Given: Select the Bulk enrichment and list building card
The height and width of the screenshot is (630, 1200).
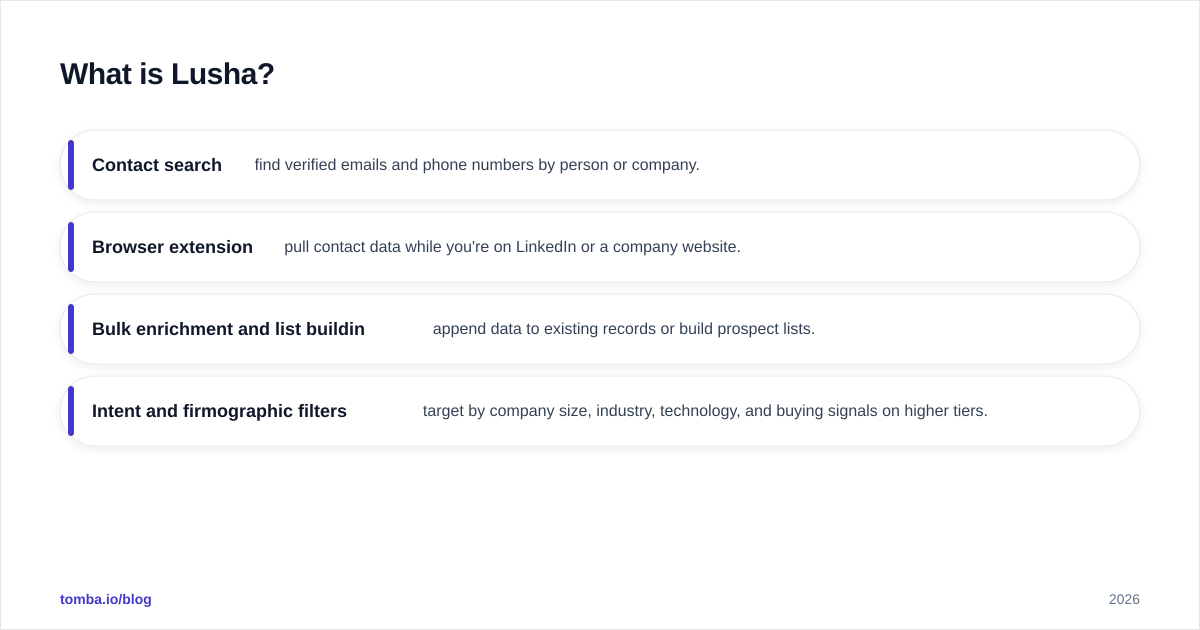Looking at the screenshot, I should click(x=600, y=329).
